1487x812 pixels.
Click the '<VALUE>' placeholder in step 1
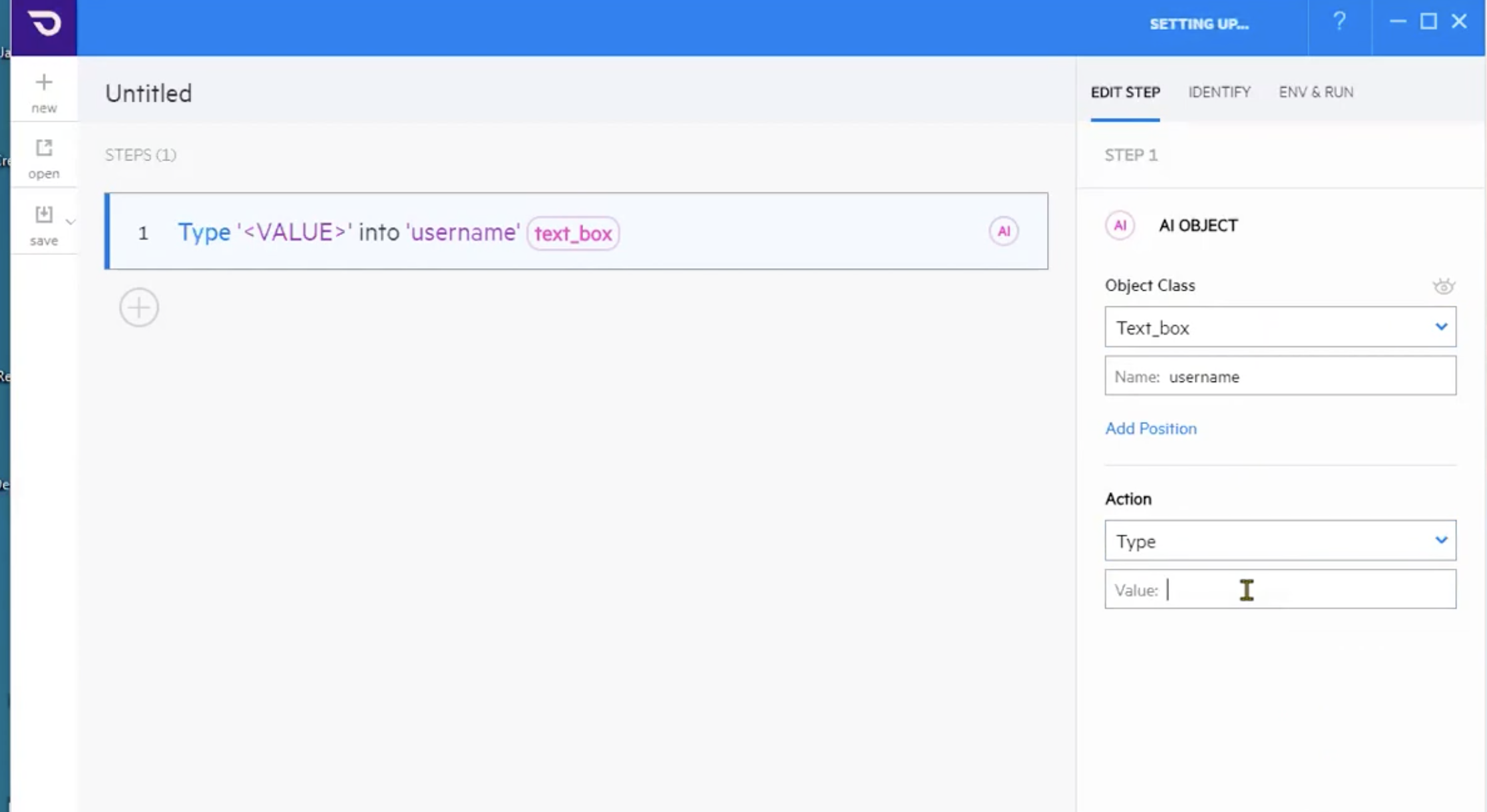[295, 232]
